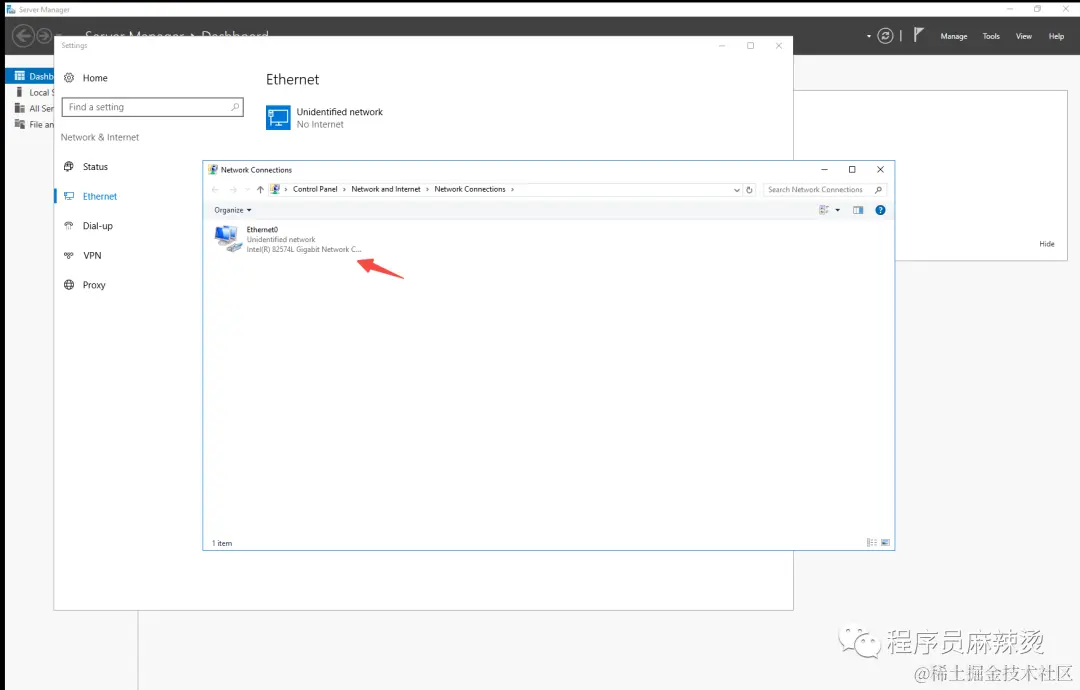Click the Server Manager notifications flag
The width and height of the screenshot is (1080, 690).
918,34
